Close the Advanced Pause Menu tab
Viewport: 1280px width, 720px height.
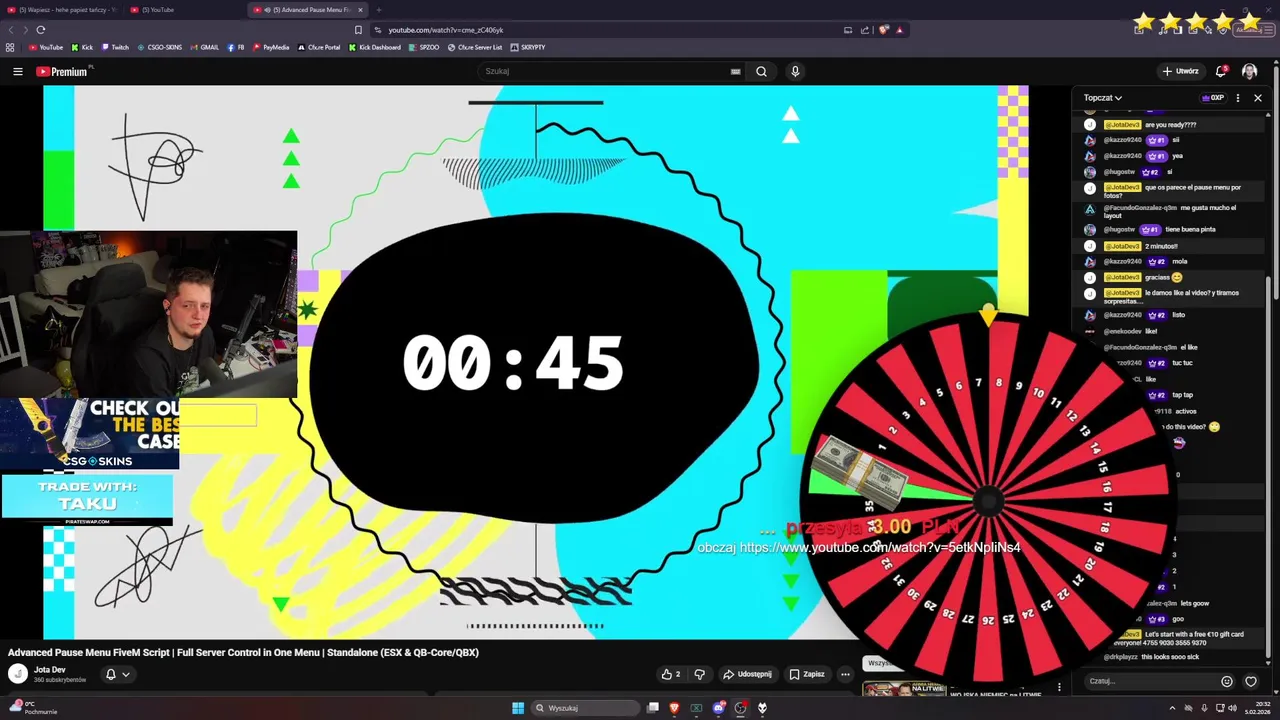[x=360, y=10]
